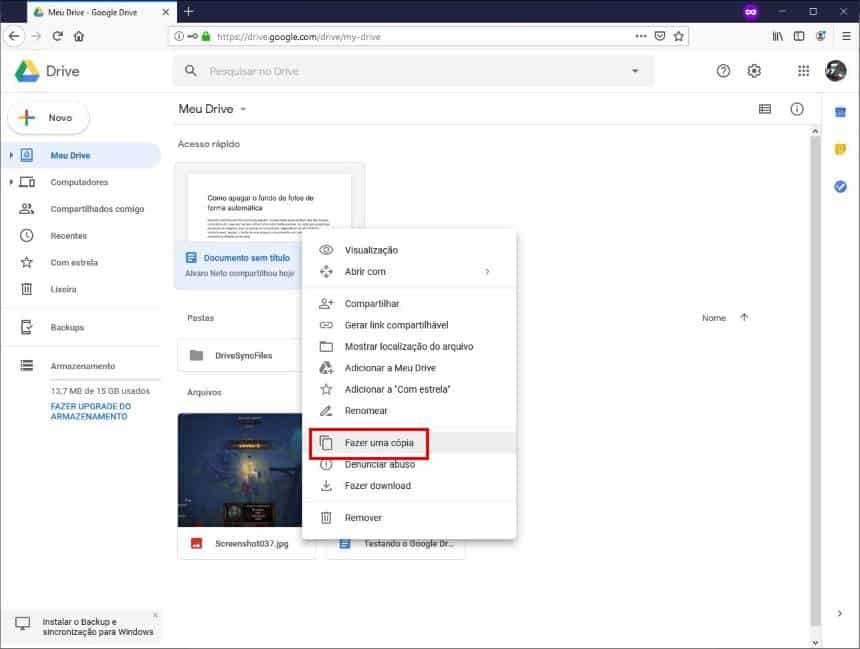This screenshot has height=649, width=860.
Task: Select Denunciar abuso option
Action: (409, 464)
